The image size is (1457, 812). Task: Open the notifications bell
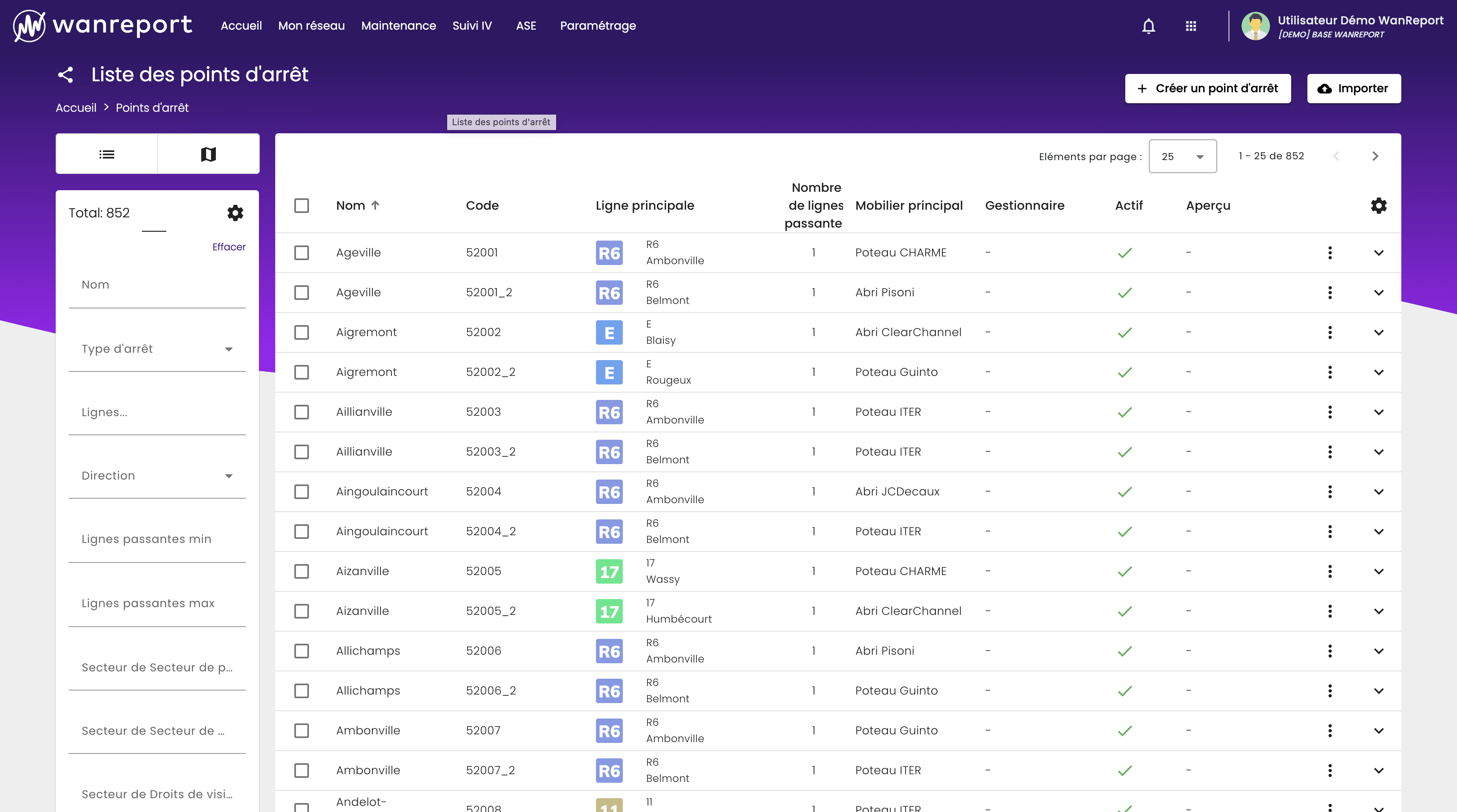tap(1149, 26)
